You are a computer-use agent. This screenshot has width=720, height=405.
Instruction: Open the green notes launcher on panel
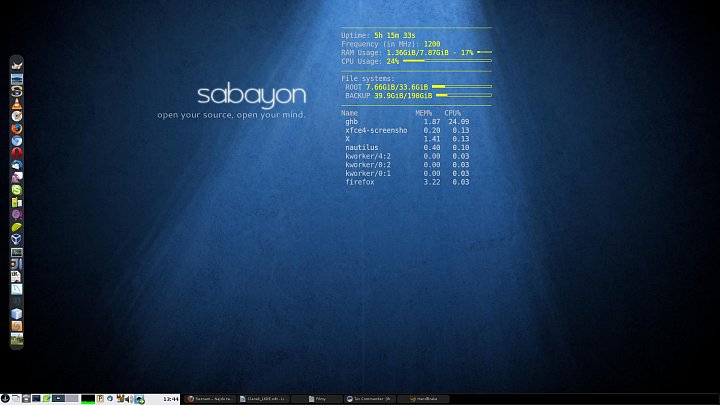point(46,399)
